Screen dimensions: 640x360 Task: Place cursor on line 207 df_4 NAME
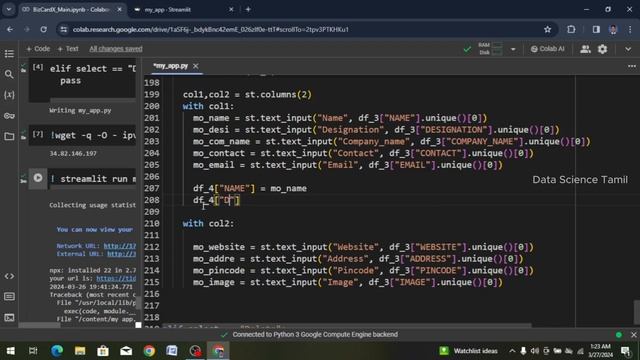(250, 188)
